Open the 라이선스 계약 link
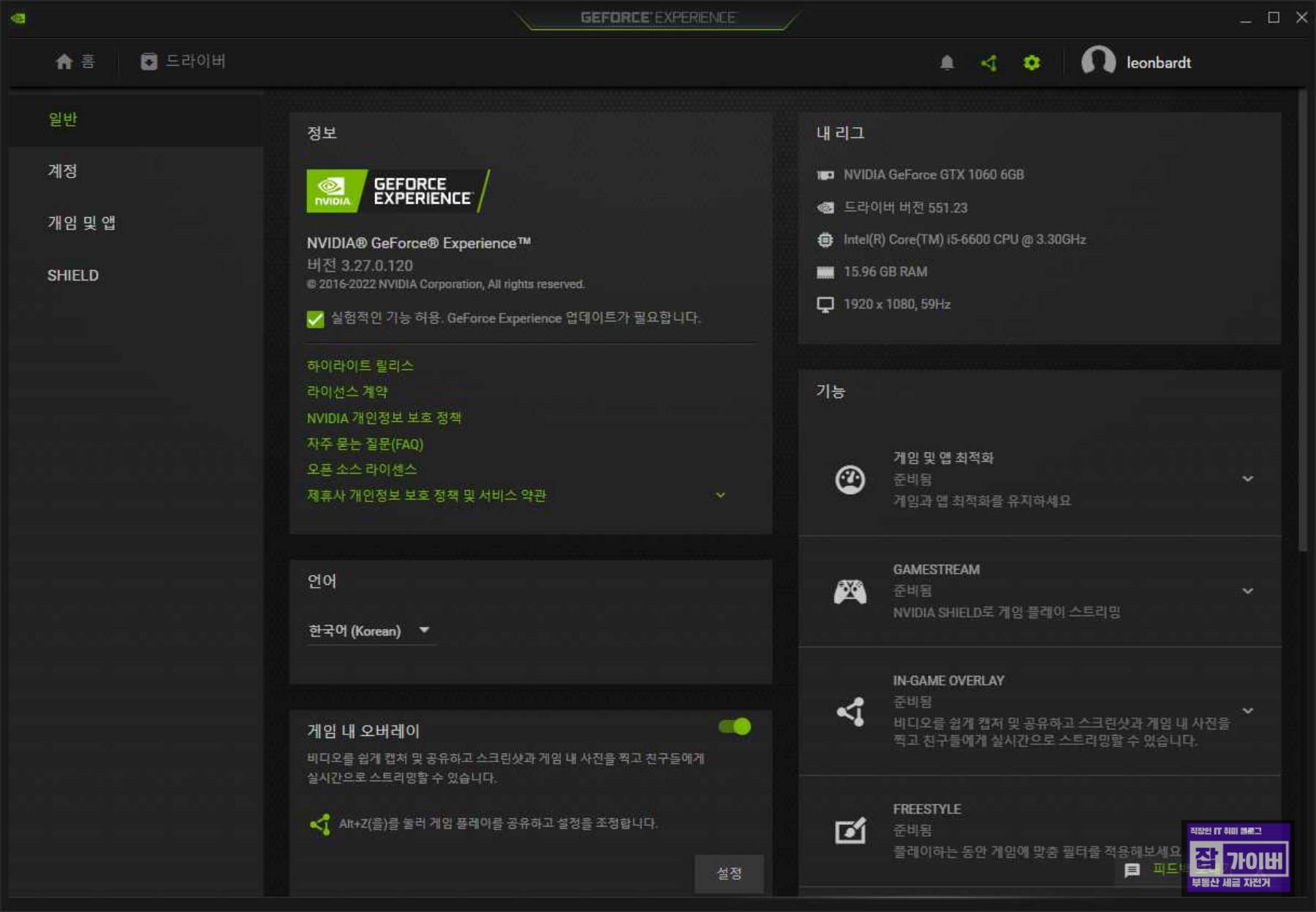 pos(347,392)
